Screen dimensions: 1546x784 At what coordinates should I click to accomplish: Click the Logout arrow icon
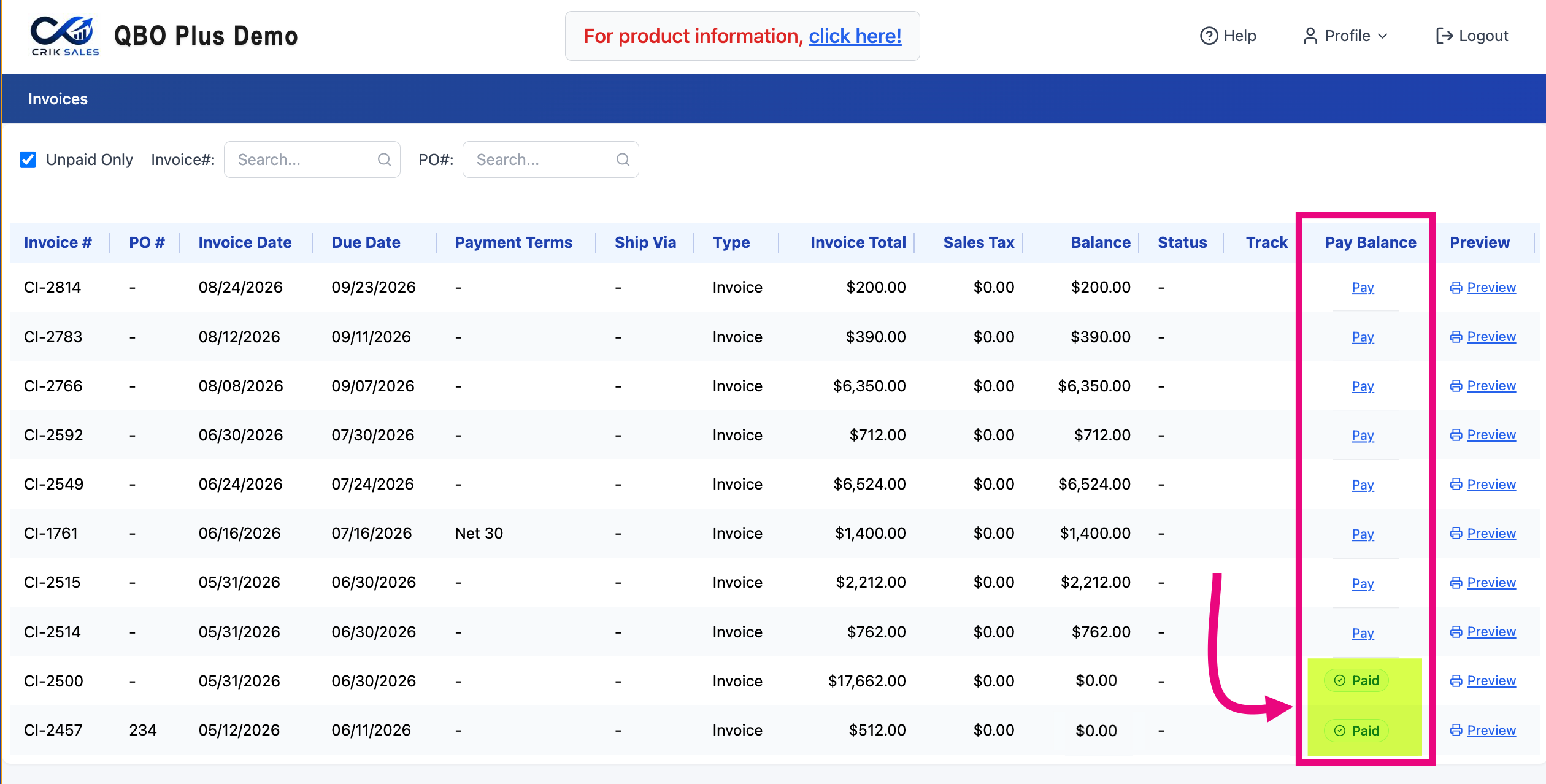point(1444,36)
